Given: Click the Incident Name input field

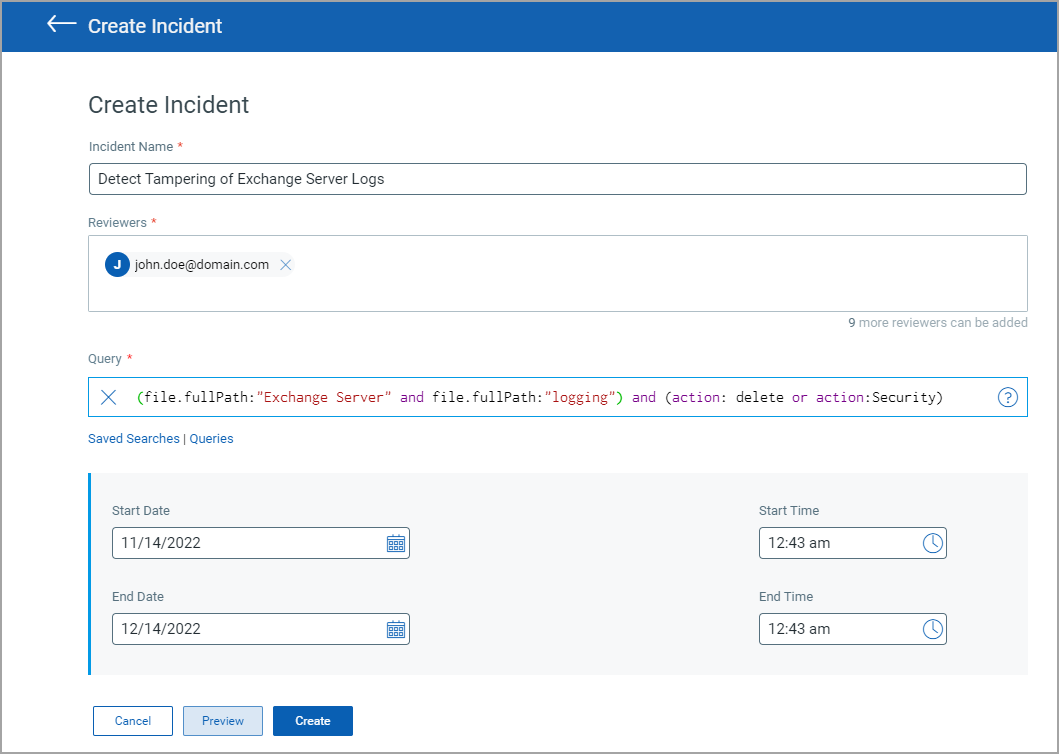Looking at the screenshot, I should [x=557, y=179].
